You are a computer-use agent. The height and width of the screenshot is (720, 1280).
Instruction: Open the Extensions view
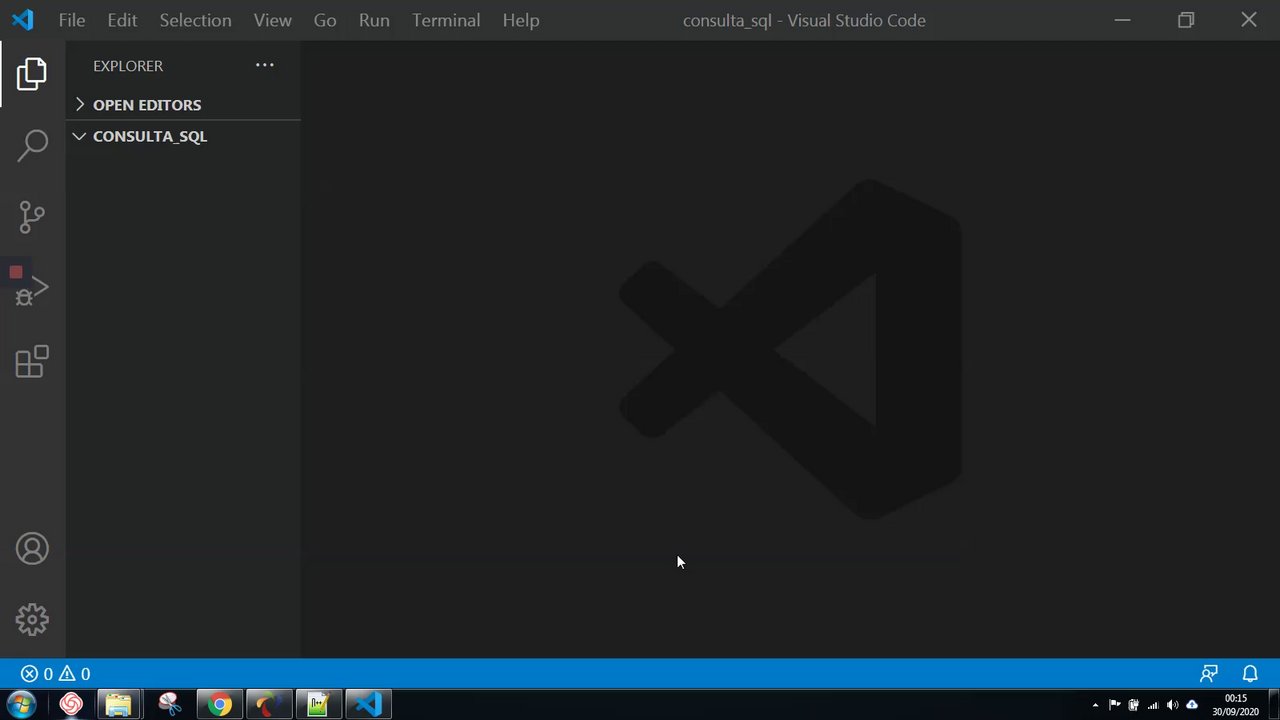point(32,362)
